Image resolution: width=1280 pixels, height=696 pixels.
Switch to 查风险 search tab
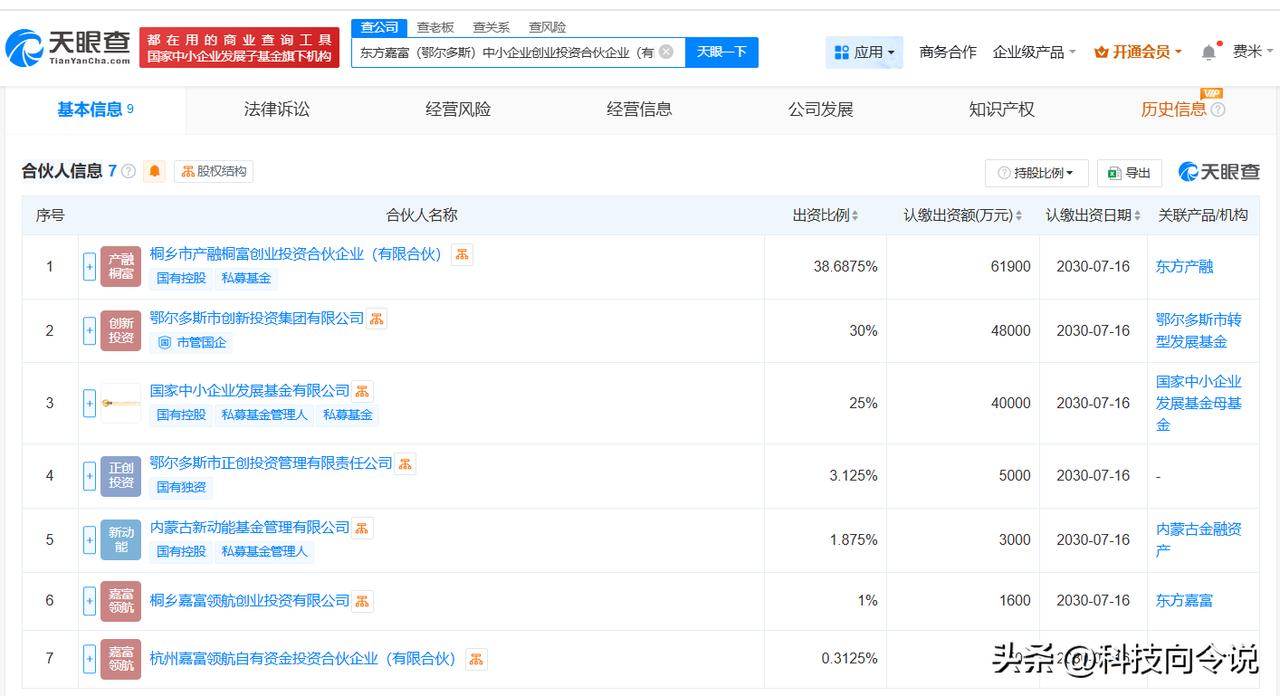(547, 27)
